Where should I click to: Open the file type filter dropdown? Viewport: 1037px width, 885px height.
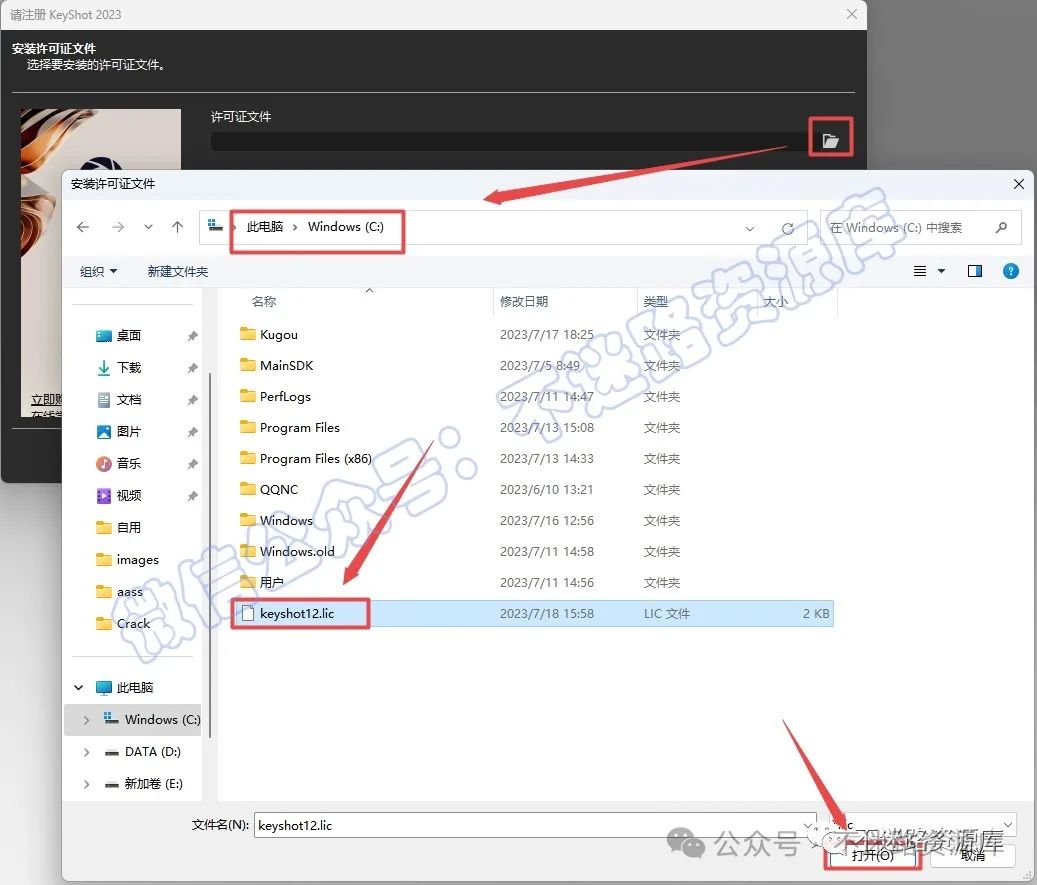click(x=1008, y=825)
